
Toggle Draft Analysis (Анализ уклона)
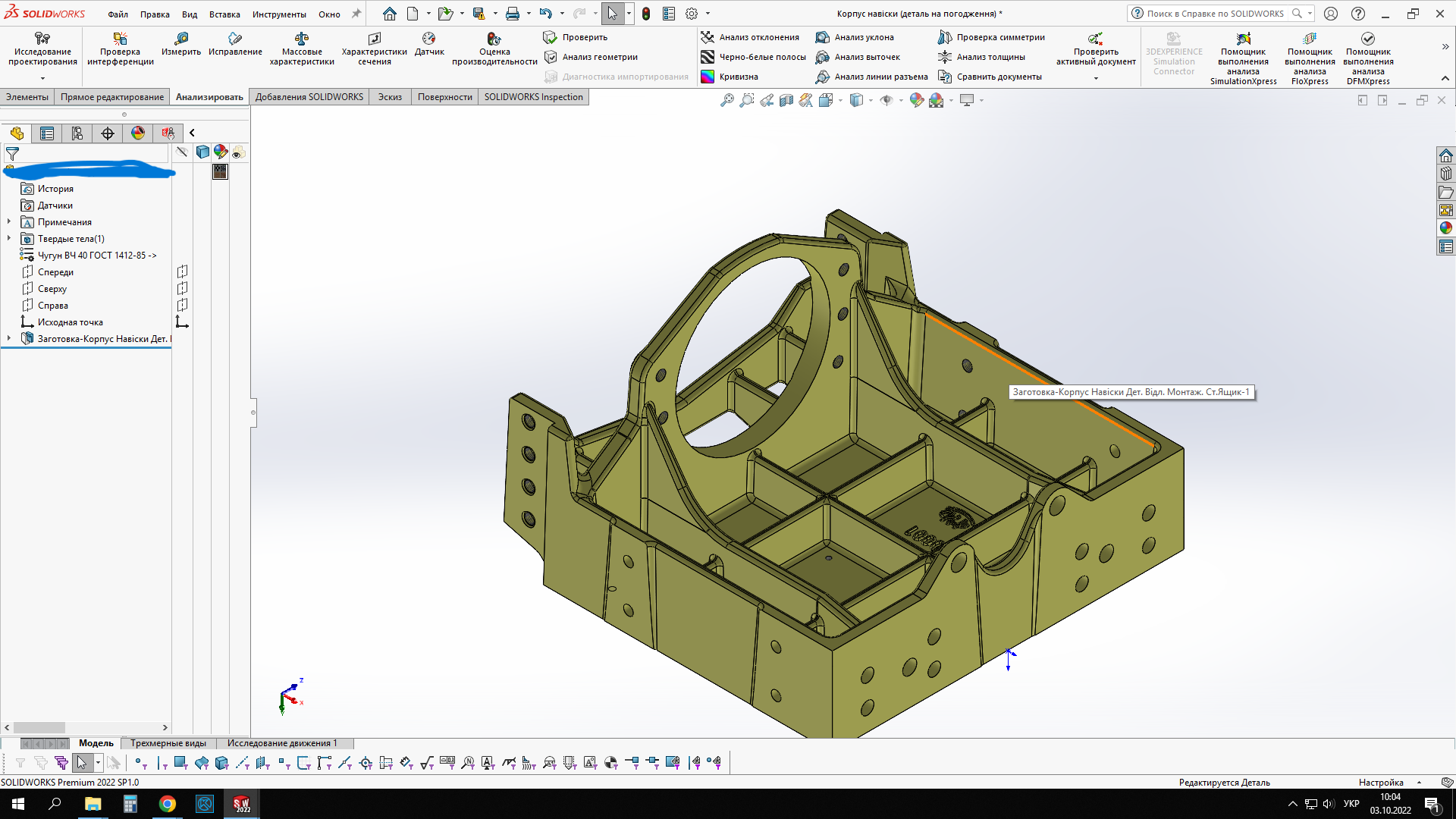[x=855, y=37]
